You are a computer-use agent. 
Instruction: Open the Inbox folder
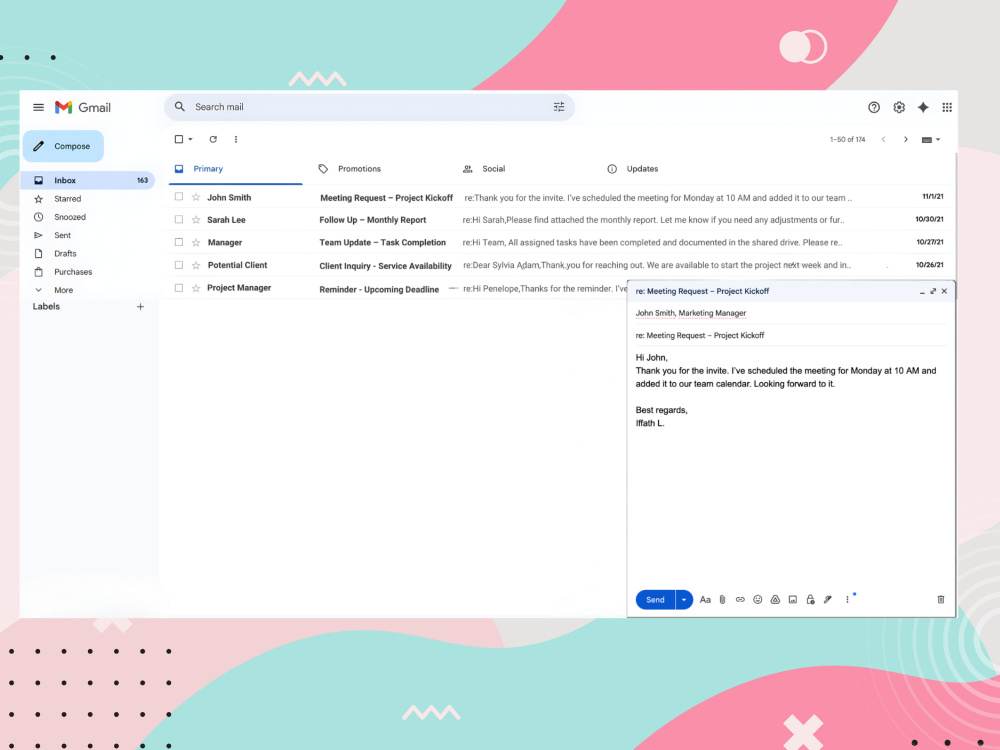pos(88,180)
